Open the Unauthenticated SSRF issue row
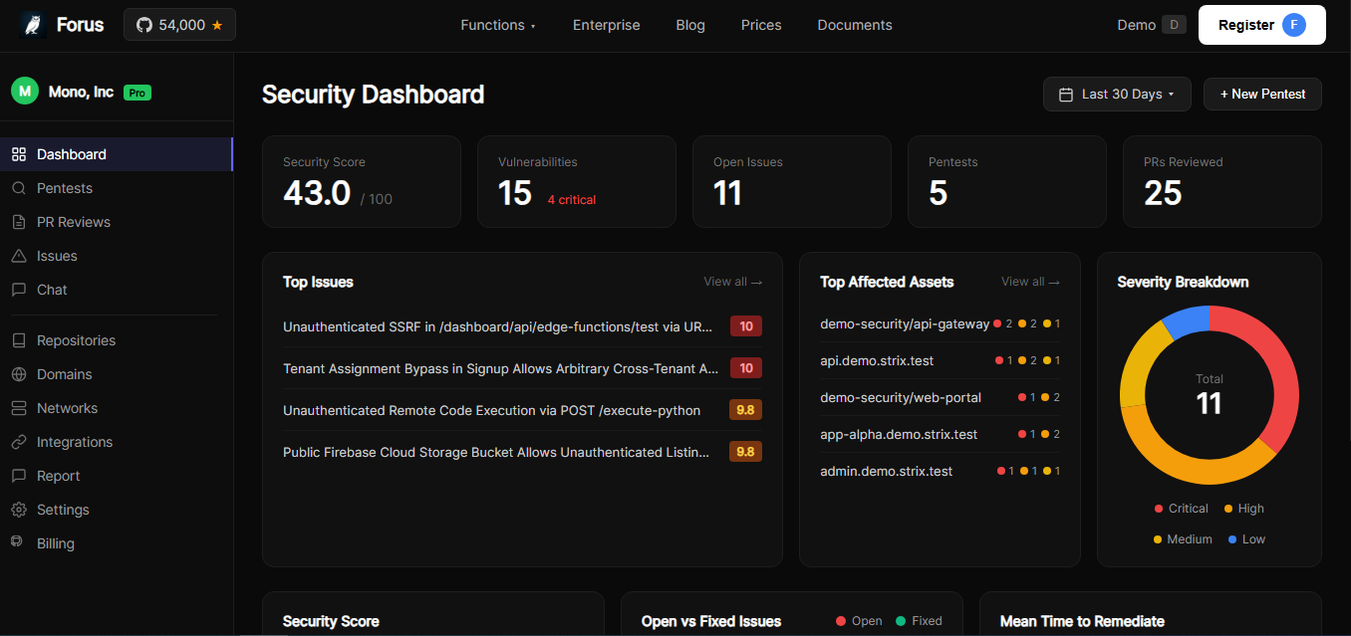1351x636 pixels. (522, 326)
